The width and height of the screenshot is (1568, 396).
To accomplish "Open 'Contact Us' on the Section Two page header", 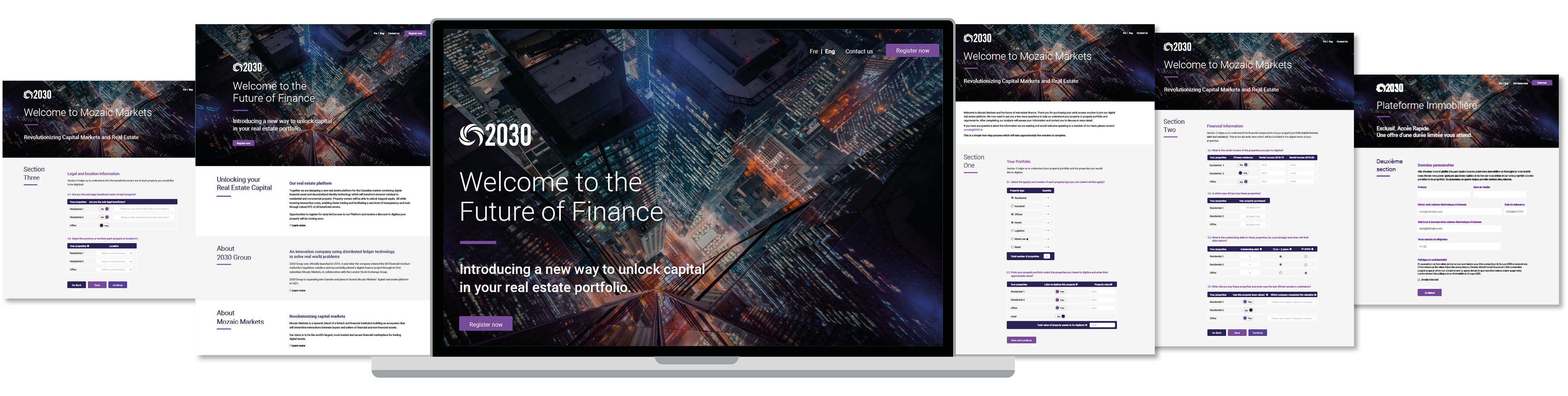I will click(1342, 41).
